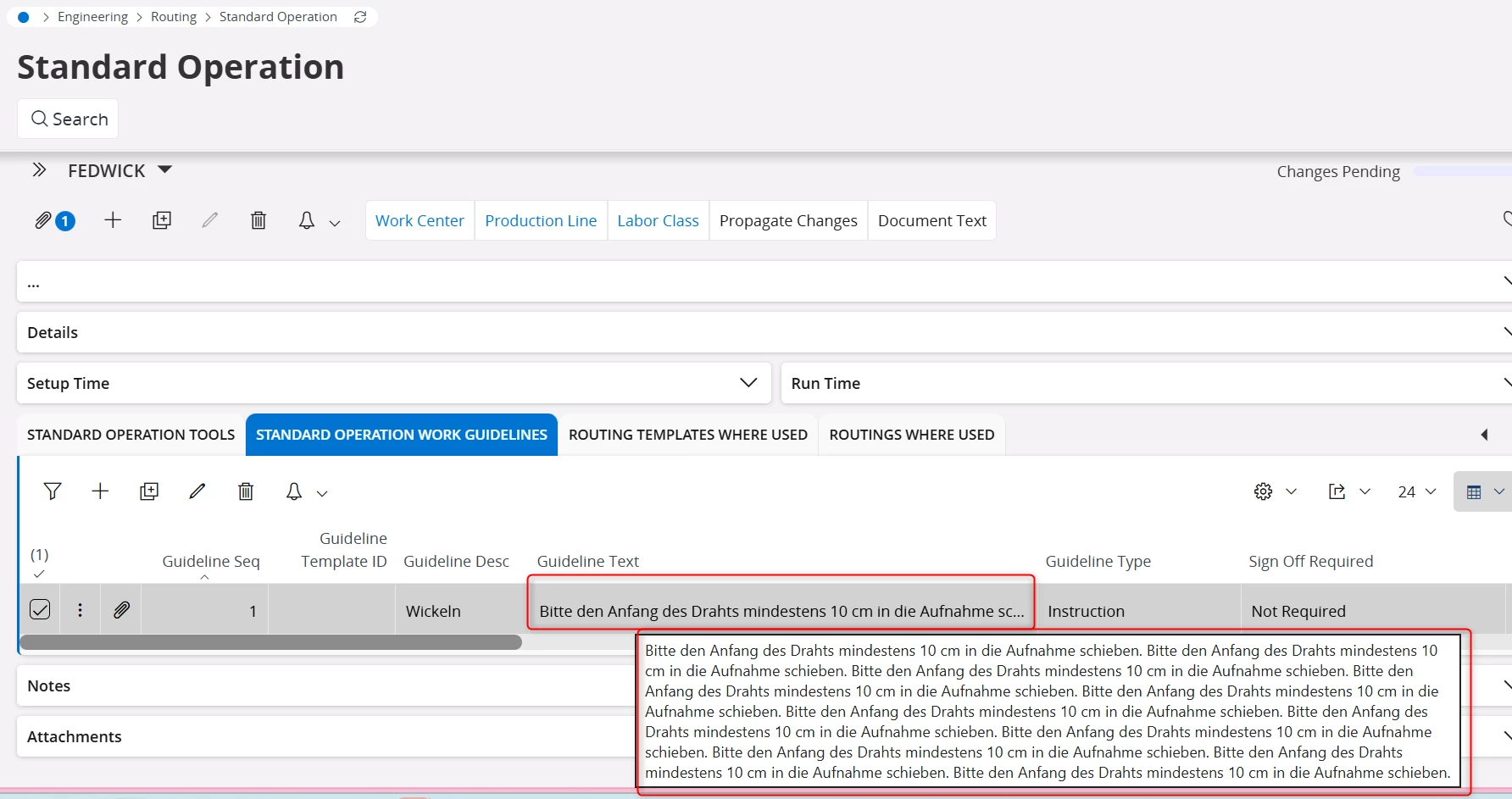1512x799 pixels.
Task: Open the Work Center link
Action: coord(420,221)
